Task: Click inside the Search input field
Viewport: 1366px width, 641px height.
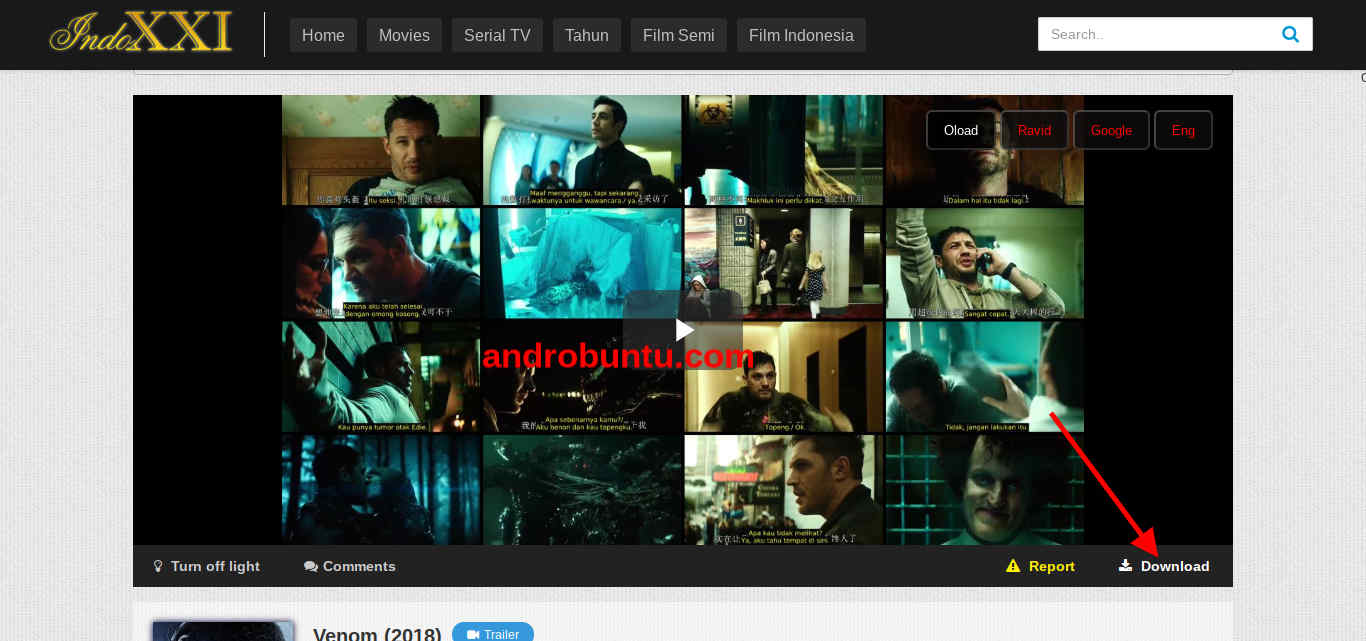Action: pyautogui.click(x=1150, y=33)
